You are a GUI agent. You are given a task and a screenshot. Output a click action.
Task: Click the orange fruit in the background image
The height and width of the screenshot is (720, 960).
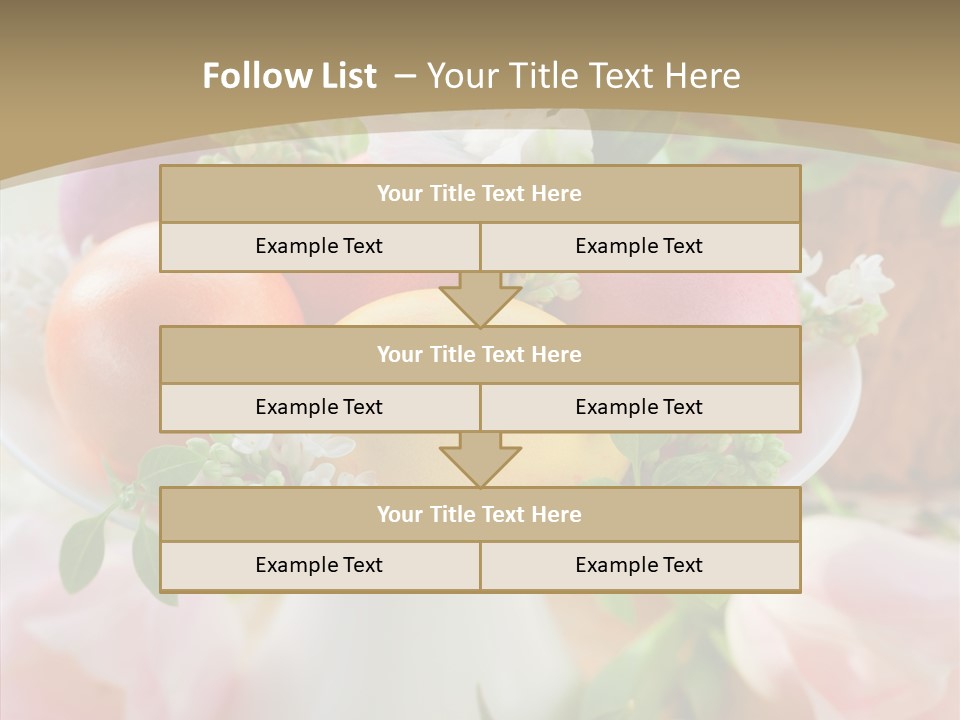point(100,330)
